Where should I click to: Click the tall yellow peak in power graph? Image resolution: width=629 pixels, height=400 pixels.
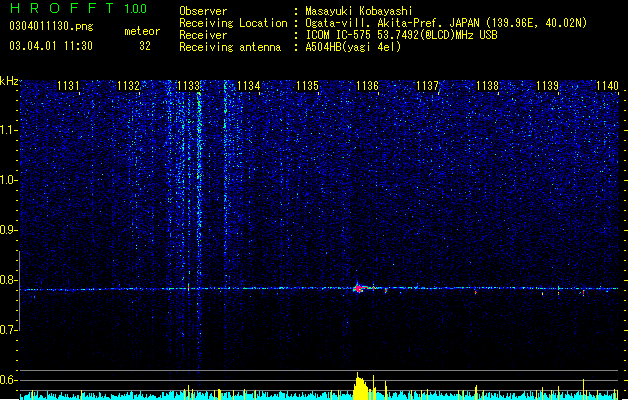click(x=359, y=386)
